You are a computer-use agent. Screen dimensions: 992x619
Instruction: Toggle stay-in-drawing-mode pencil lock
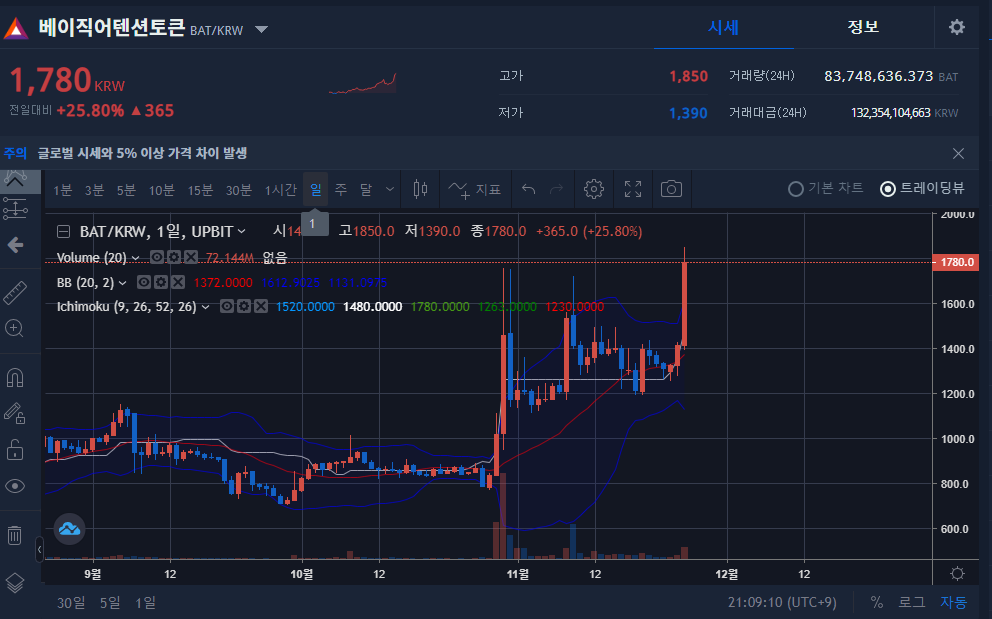[x=15, y=413]
